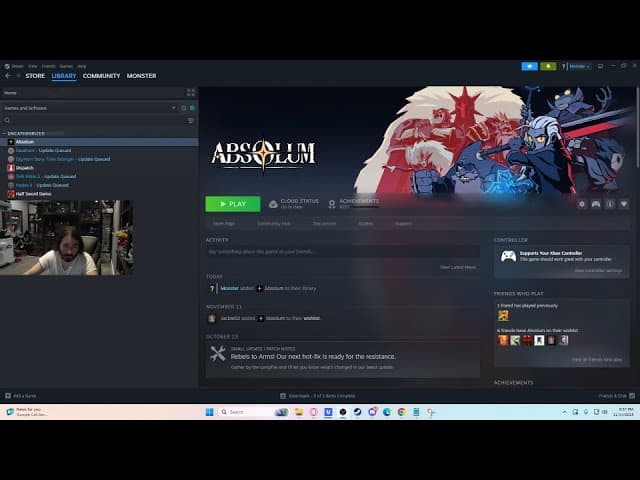
Task: Collapse the Uncategorized games group
Action: point(4,133)
